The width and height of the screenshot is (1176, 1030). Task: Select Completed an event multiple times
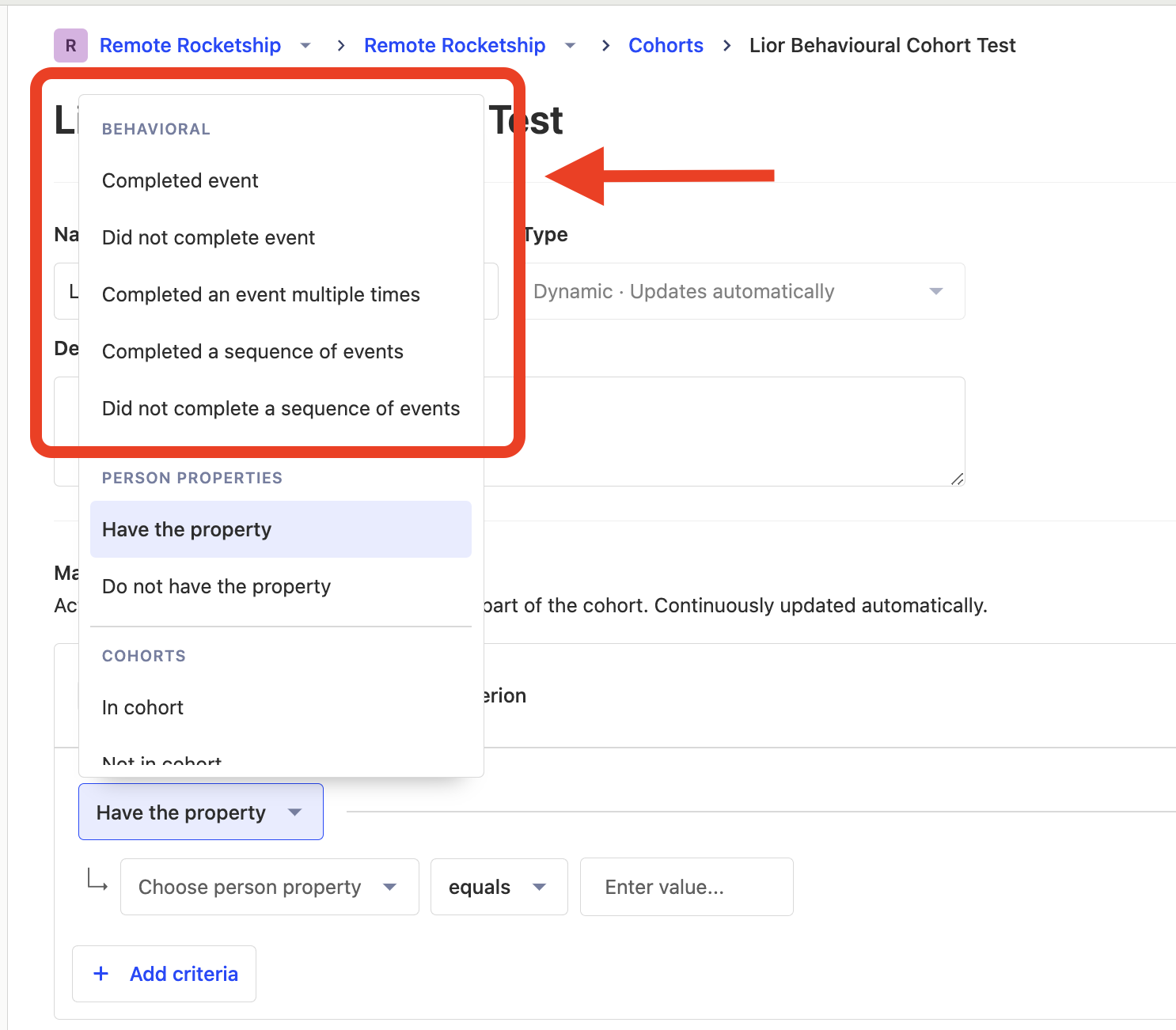tap(261, 294)
